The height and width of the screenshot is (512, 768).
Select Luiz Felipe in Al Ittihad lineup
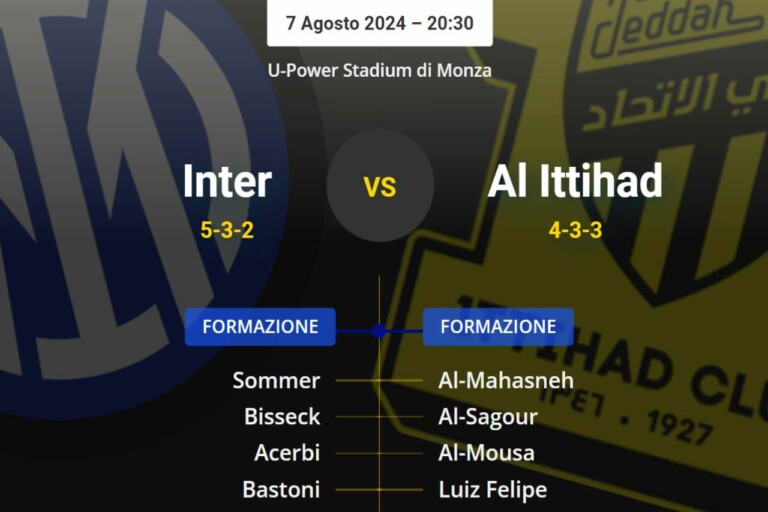[x=493, y=489]
